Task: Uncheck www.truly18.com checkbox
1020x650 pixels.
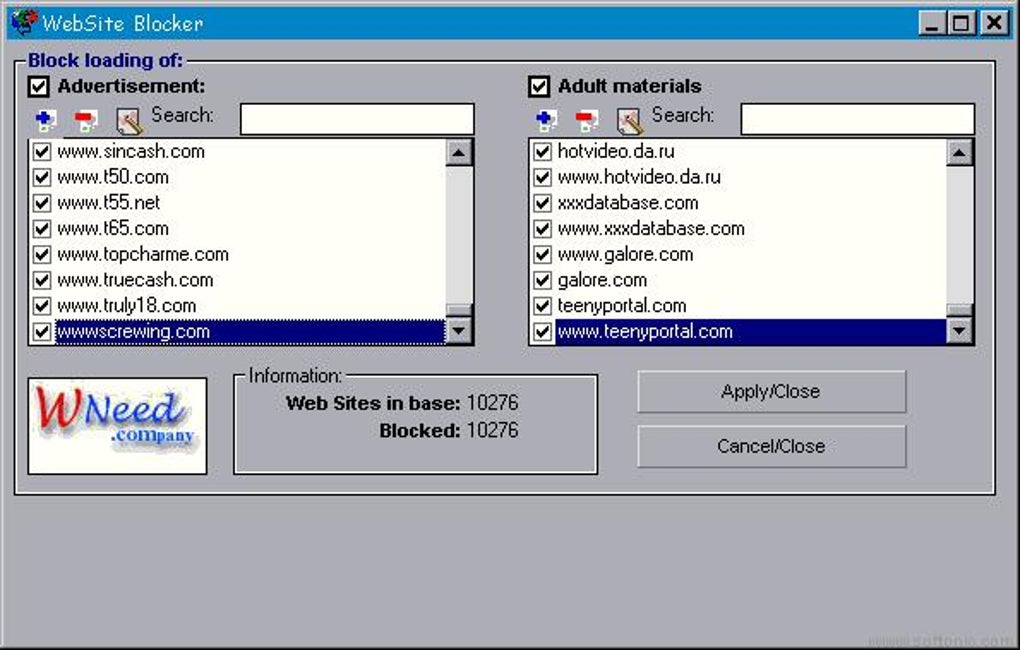Action: coord(42,306)
